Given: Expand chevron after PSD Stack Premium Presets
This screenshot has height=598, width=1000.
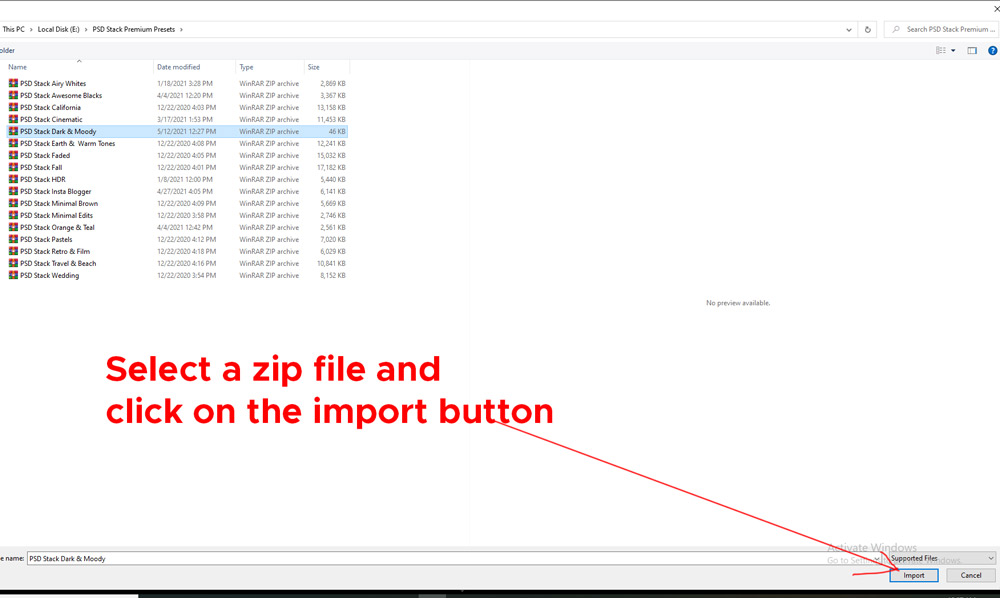Looking at the screenshot, I should pyautogui.click(x=181, y=29).
